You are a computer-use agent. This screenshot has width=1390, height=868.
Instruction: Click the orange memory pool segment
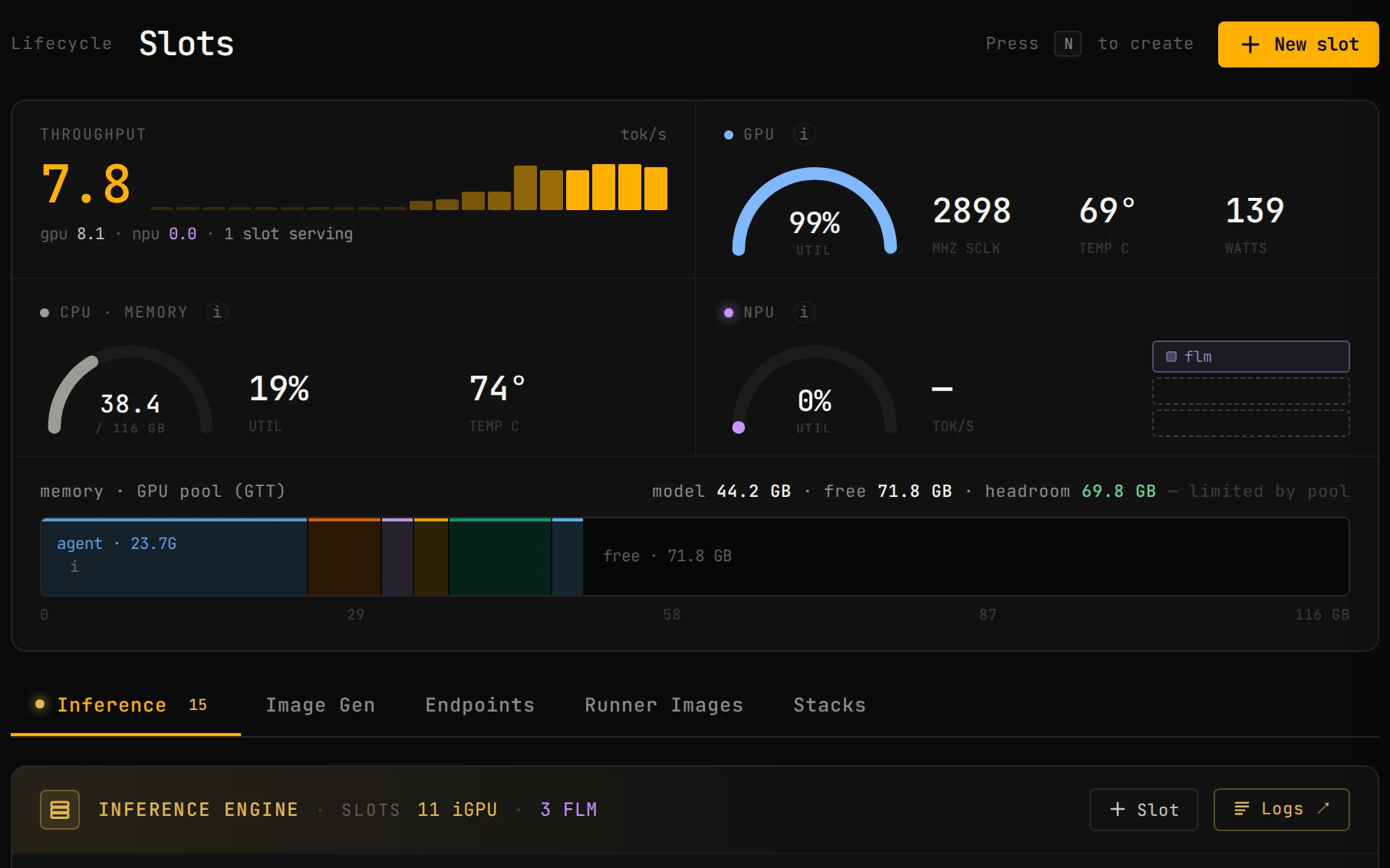[x=344, y=557]
